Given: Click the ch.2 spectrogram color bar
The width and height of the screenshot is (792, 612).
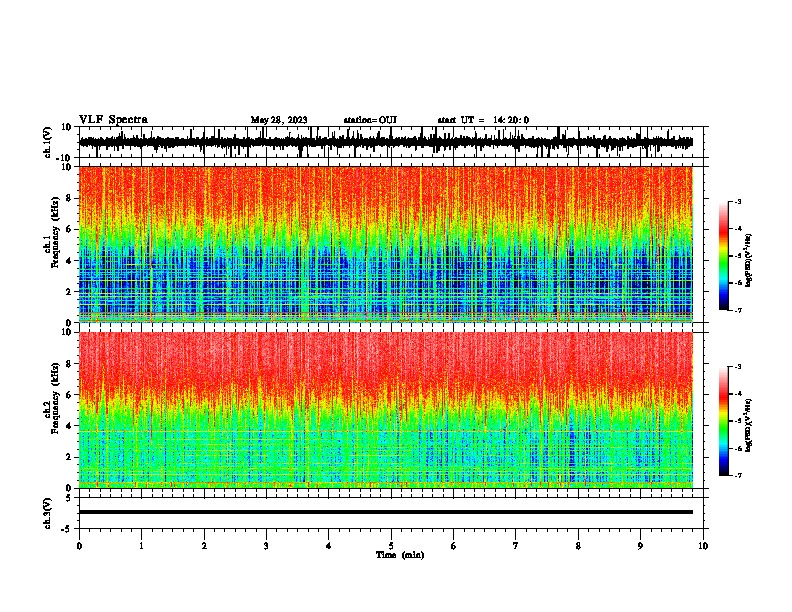Looking at the screenshot, I should pyautogui.click(x=724, y=421).
